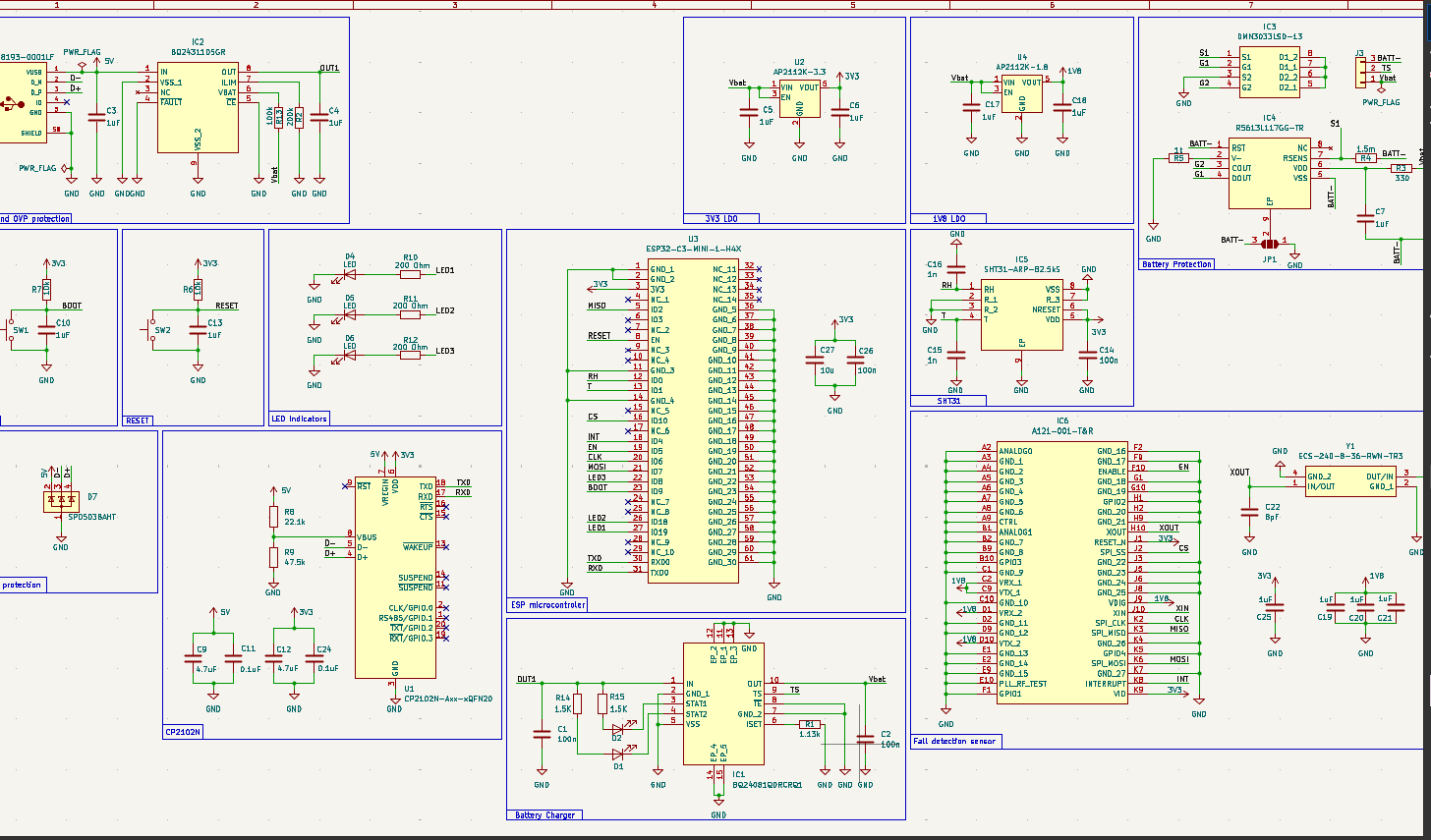Select the D7 SPD503BAHT protection diode symbol
Viewport: 1431px width, 840px height.
click(x=60, y=500)
